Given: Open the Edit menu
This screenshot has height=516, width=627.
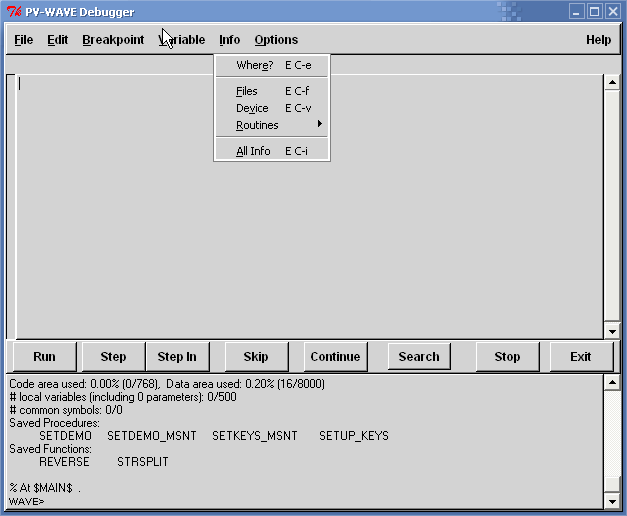Looking at the screenshot, I should tap(58, 40).
